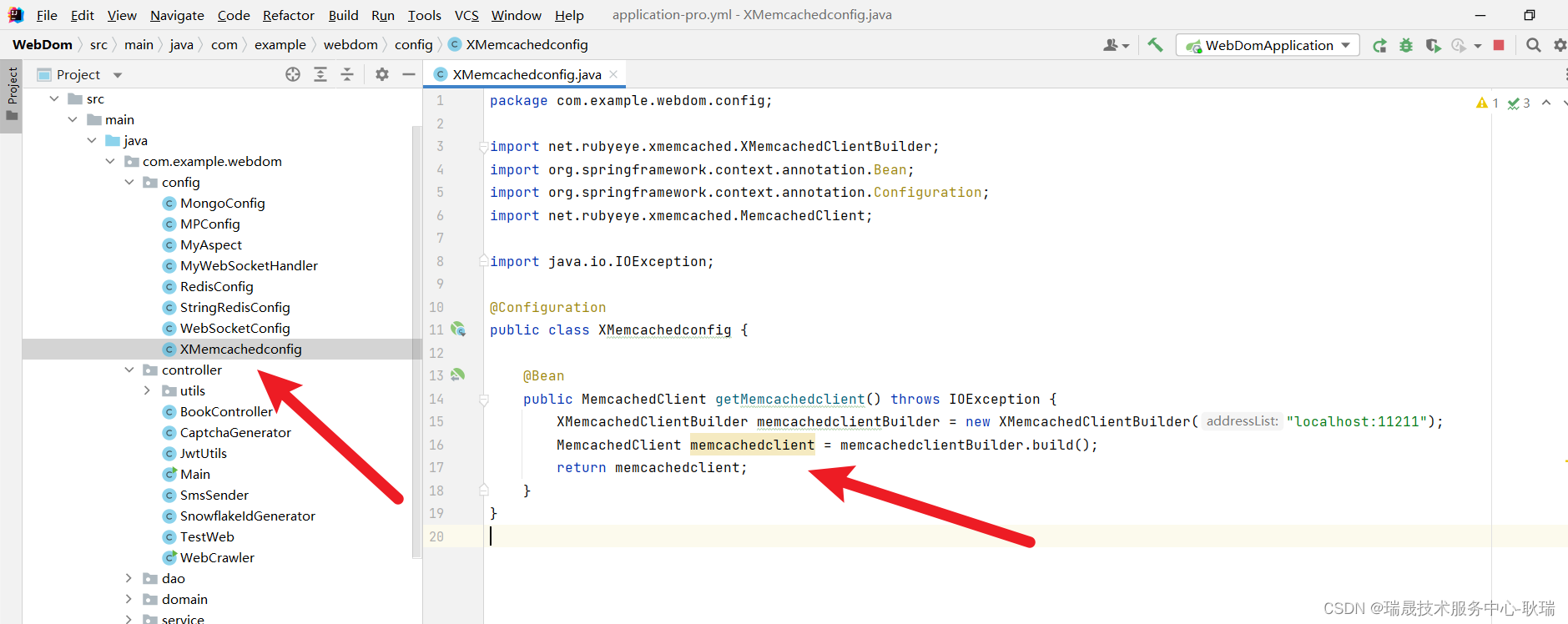The height and width of the screenshot is (624, 1568).
Task: Select the XMemcachedconfig.java editor tab
Action: pyautogui.click(x=526, y=74)
